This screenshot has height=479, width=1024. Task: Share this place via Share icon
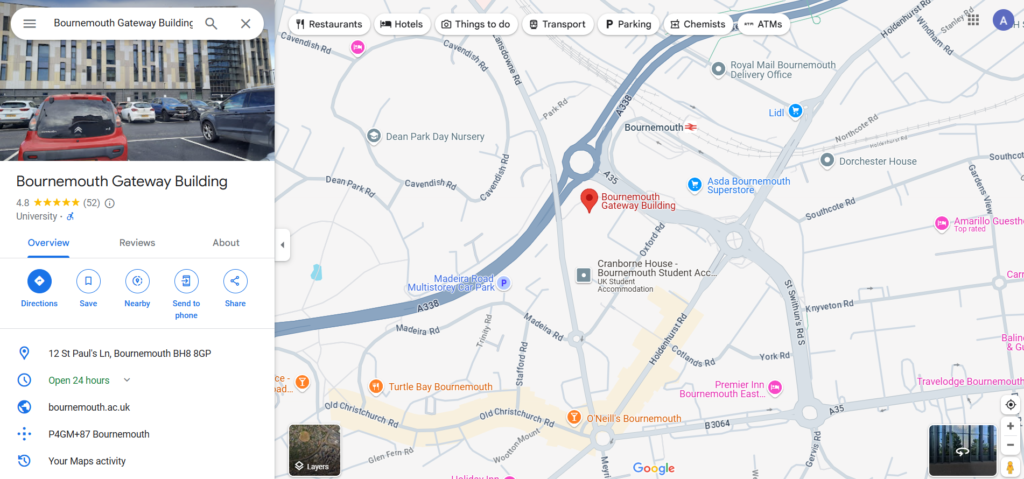[x=235, y=281]
